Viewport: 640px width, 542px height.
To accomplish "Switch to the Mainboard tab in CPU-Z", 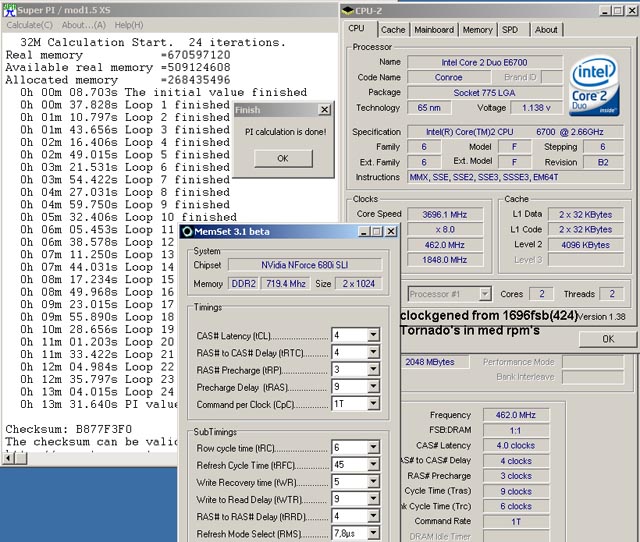I will (x=434, y=30).
